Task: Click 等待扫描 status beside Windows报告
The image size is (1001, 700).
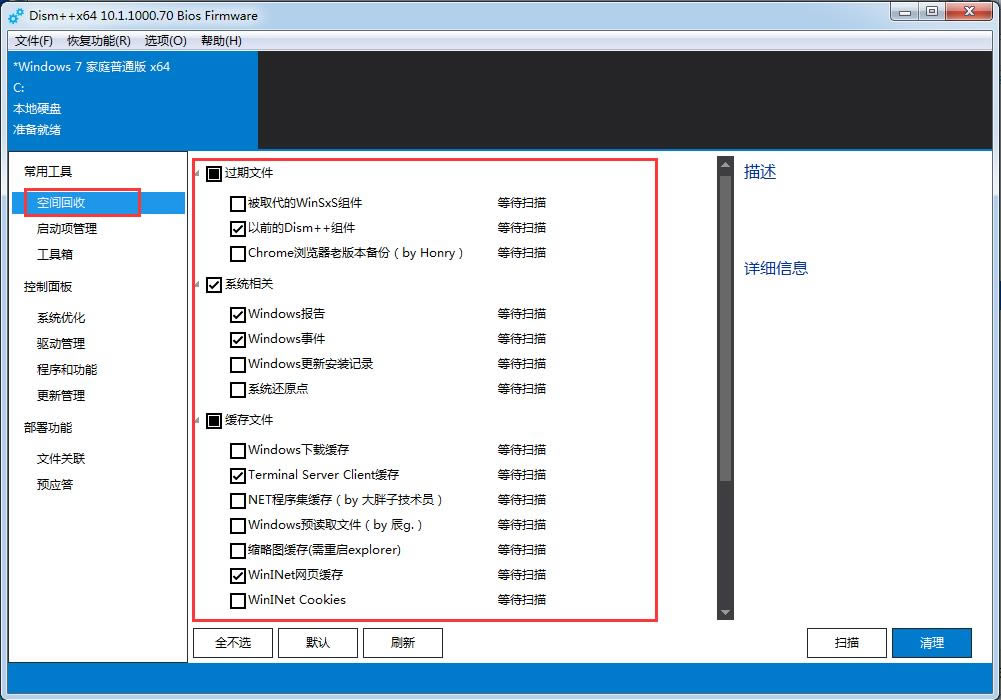Action: (522, 314)
